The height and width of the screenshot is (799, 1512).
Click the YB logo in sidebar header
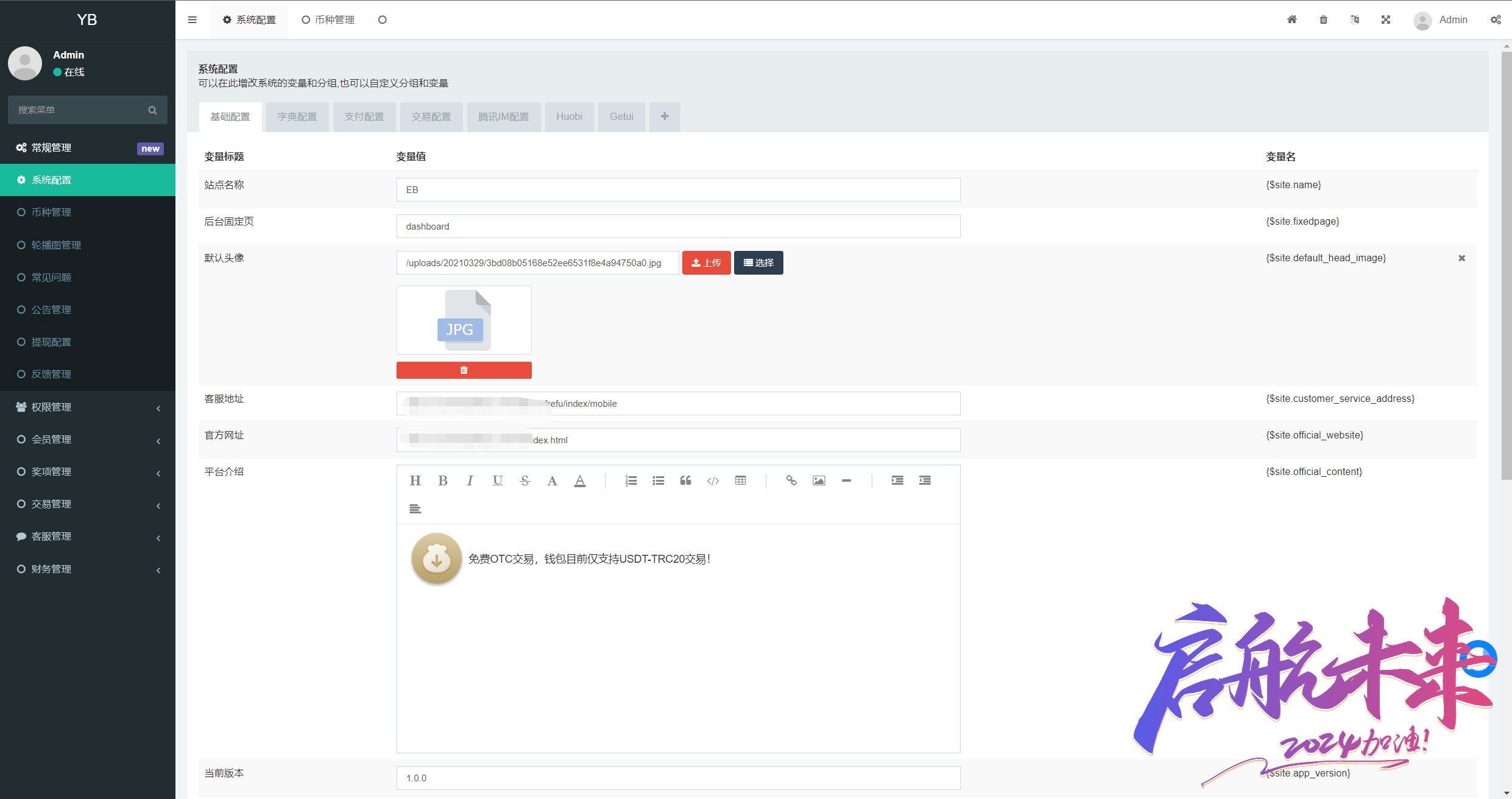[x=87, y=19]
